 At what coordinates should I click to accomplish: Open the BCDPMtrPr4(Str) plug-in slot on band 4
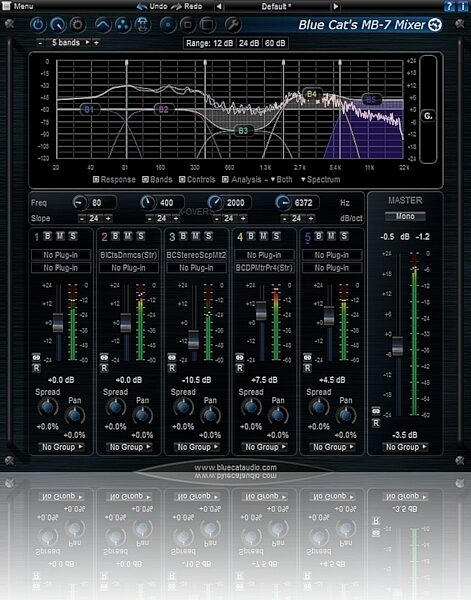pos(264,267)
